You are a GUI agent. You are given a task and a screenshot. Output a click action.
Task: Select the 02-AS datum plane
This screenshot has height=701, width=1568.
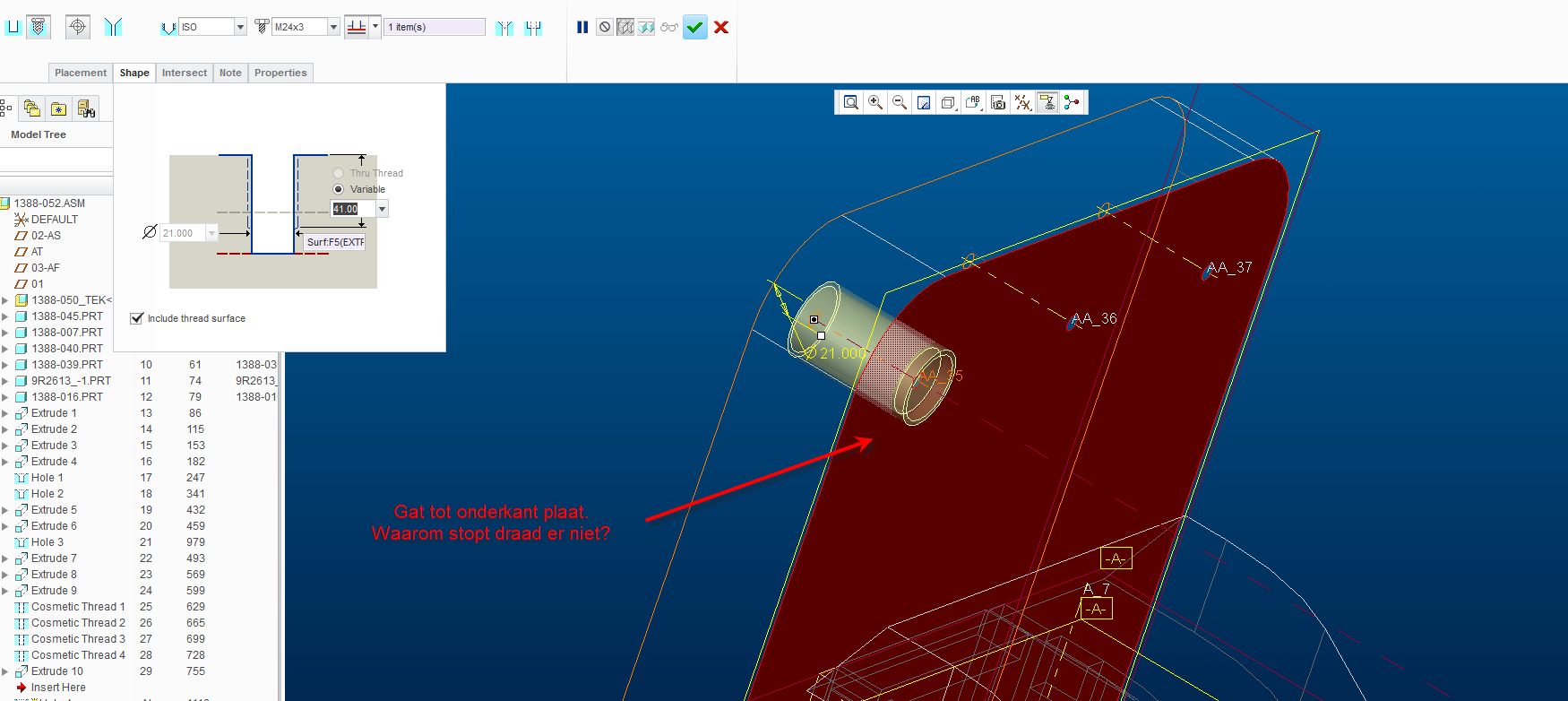pos(46,236)
